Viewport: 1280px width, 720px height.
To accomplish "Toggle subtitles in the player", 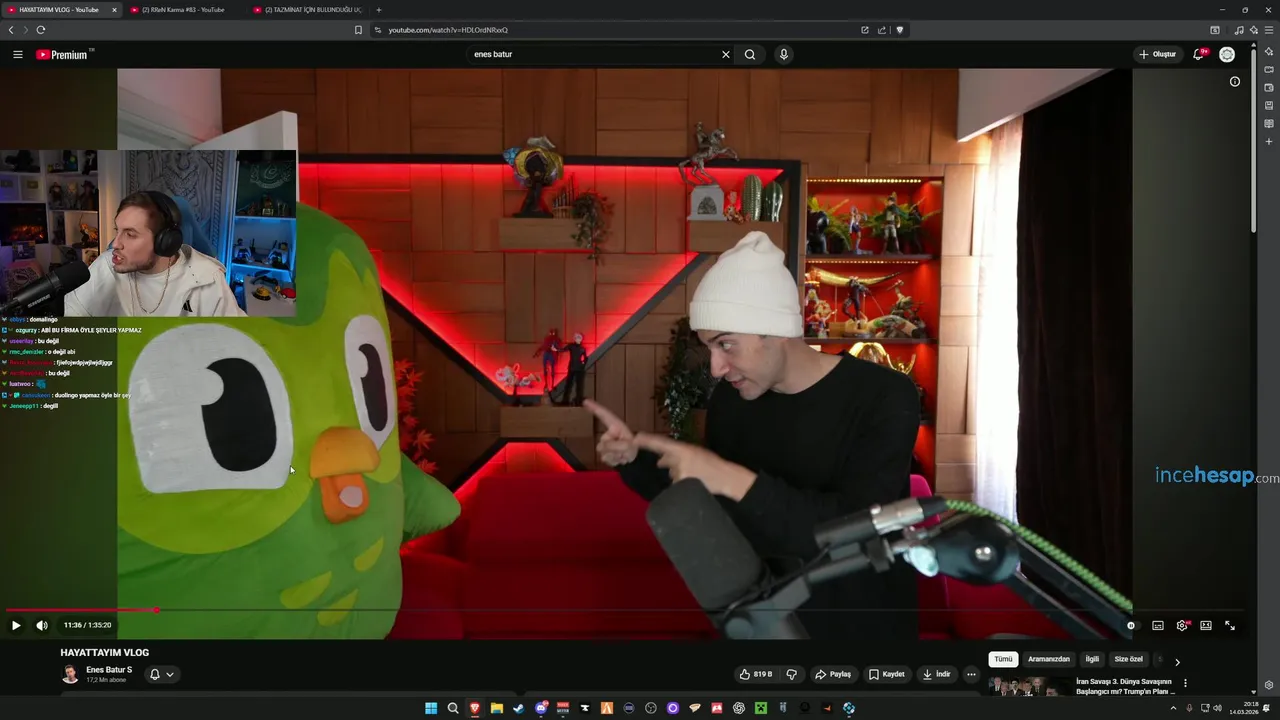I will 1158,625.
